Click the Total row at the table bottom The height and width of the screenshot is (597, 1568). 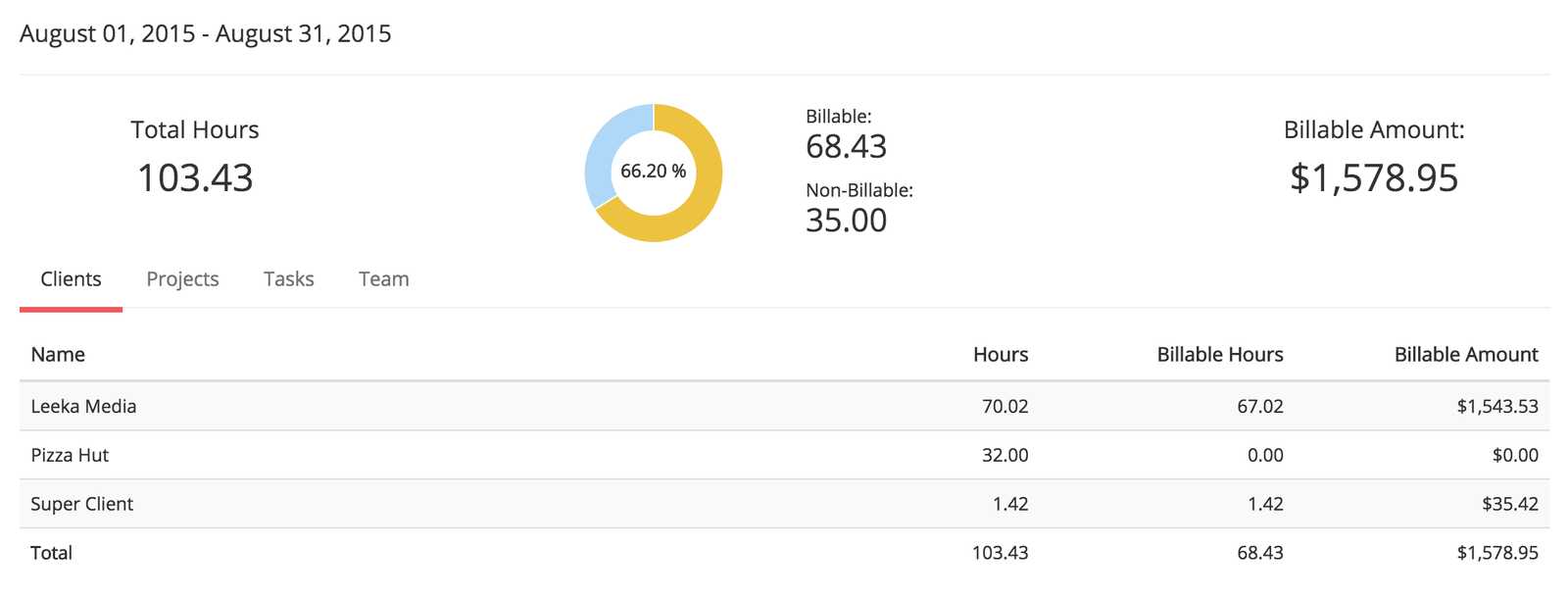[51, 553]
